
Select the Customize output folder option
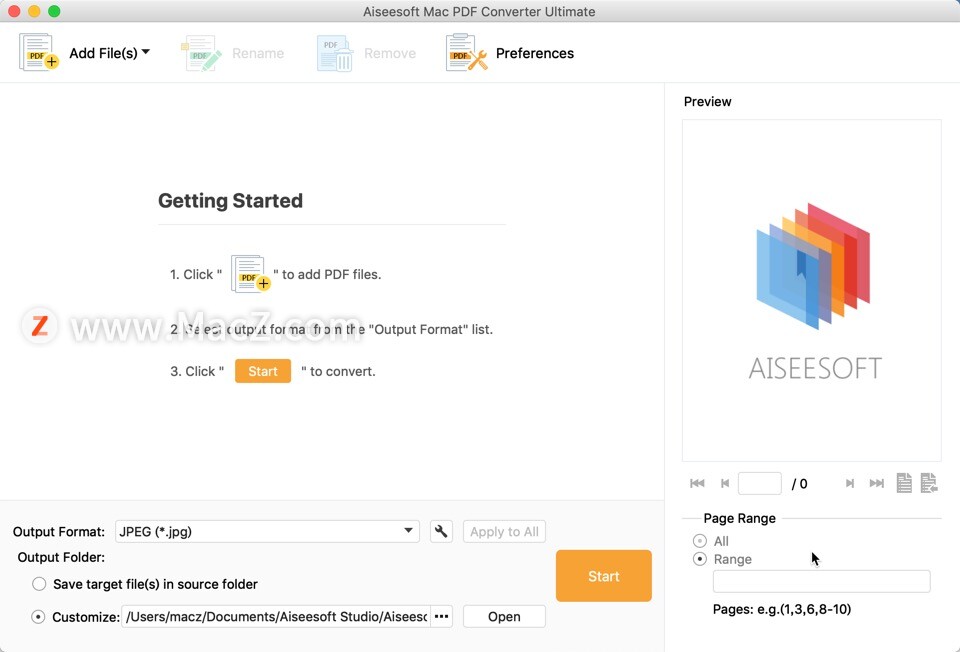(38, 616)
